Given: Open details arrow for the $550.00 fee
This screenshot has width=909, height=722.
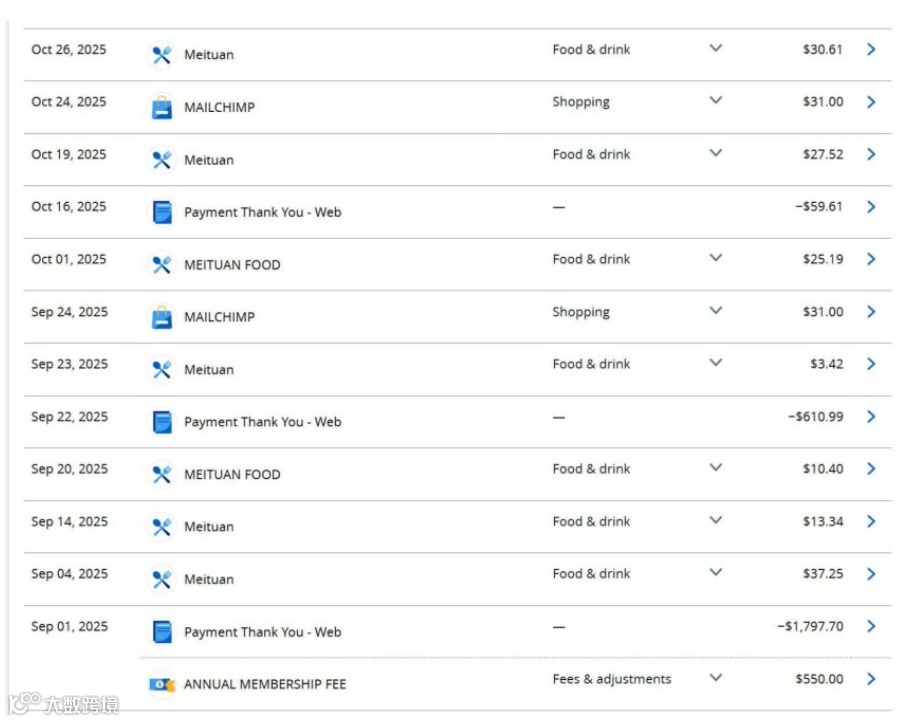Looking at the screenshot, I should coord(871,679).
